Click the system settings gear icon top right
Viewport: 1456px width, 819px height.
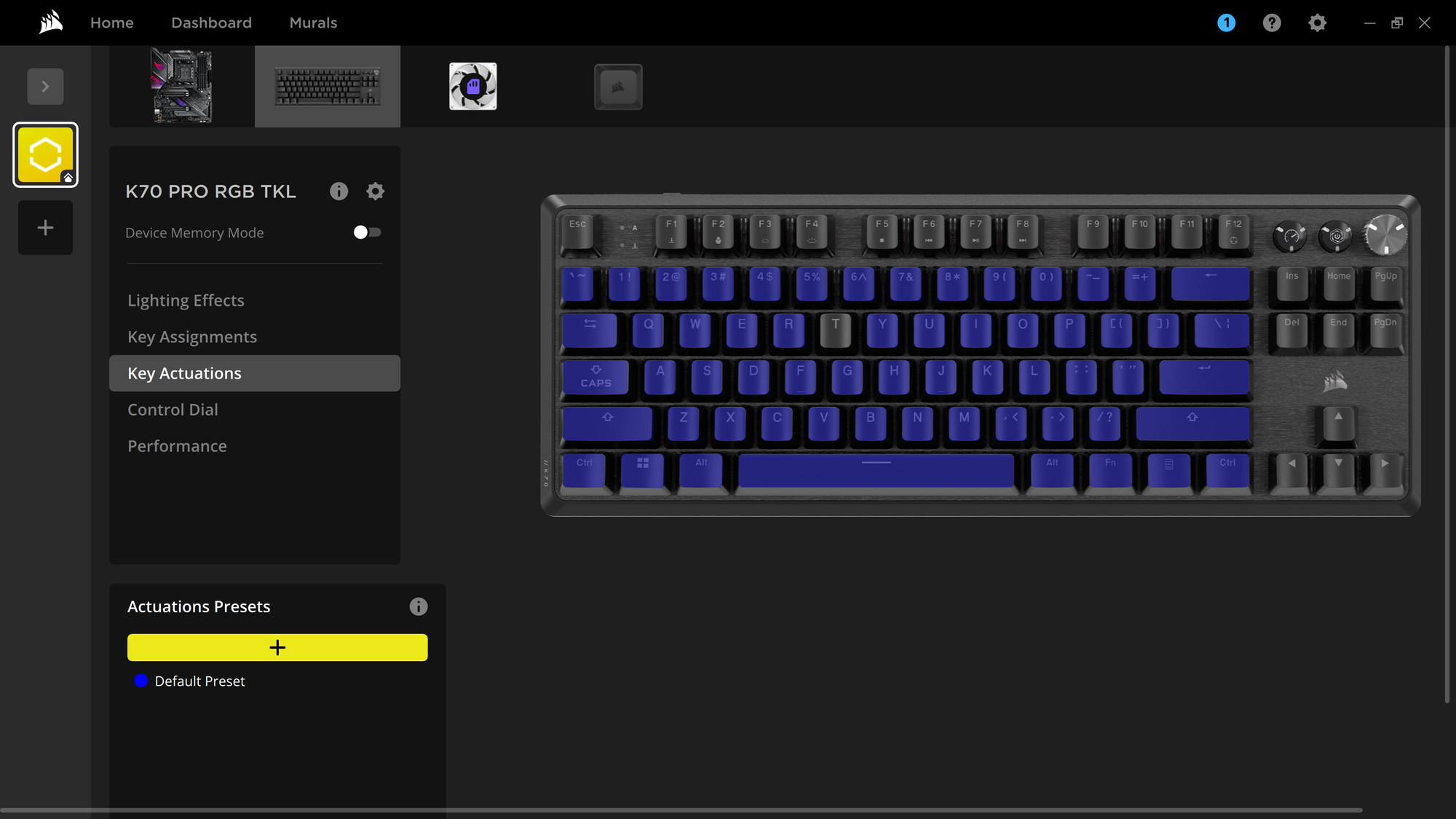[x=1318, y=22]
